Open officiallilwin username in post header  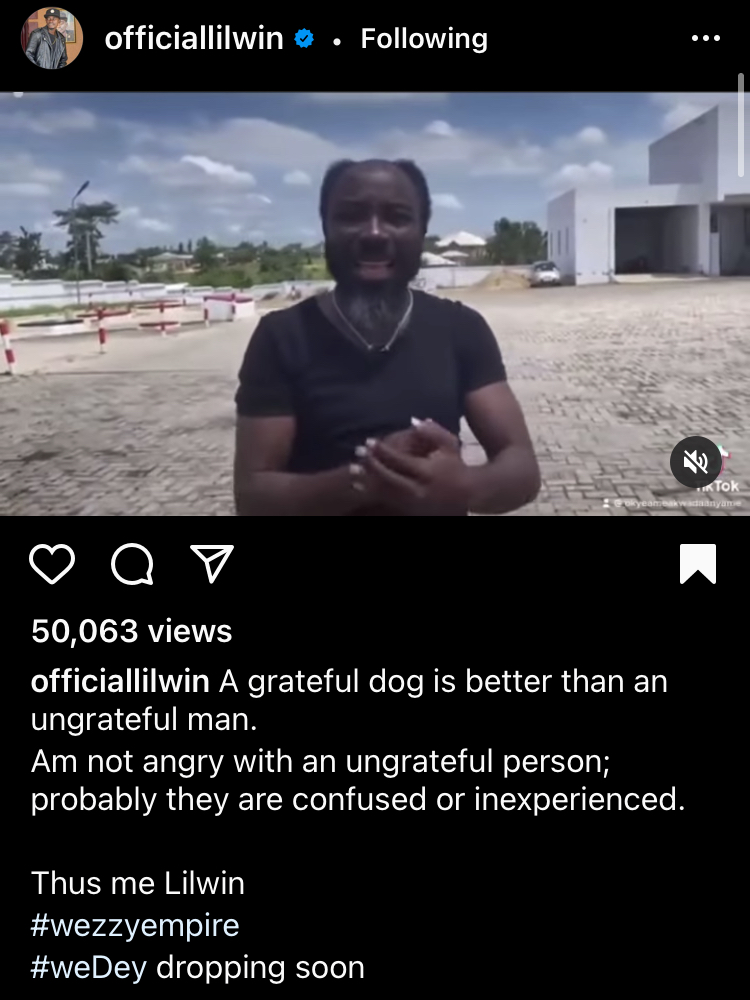point(194,39)
